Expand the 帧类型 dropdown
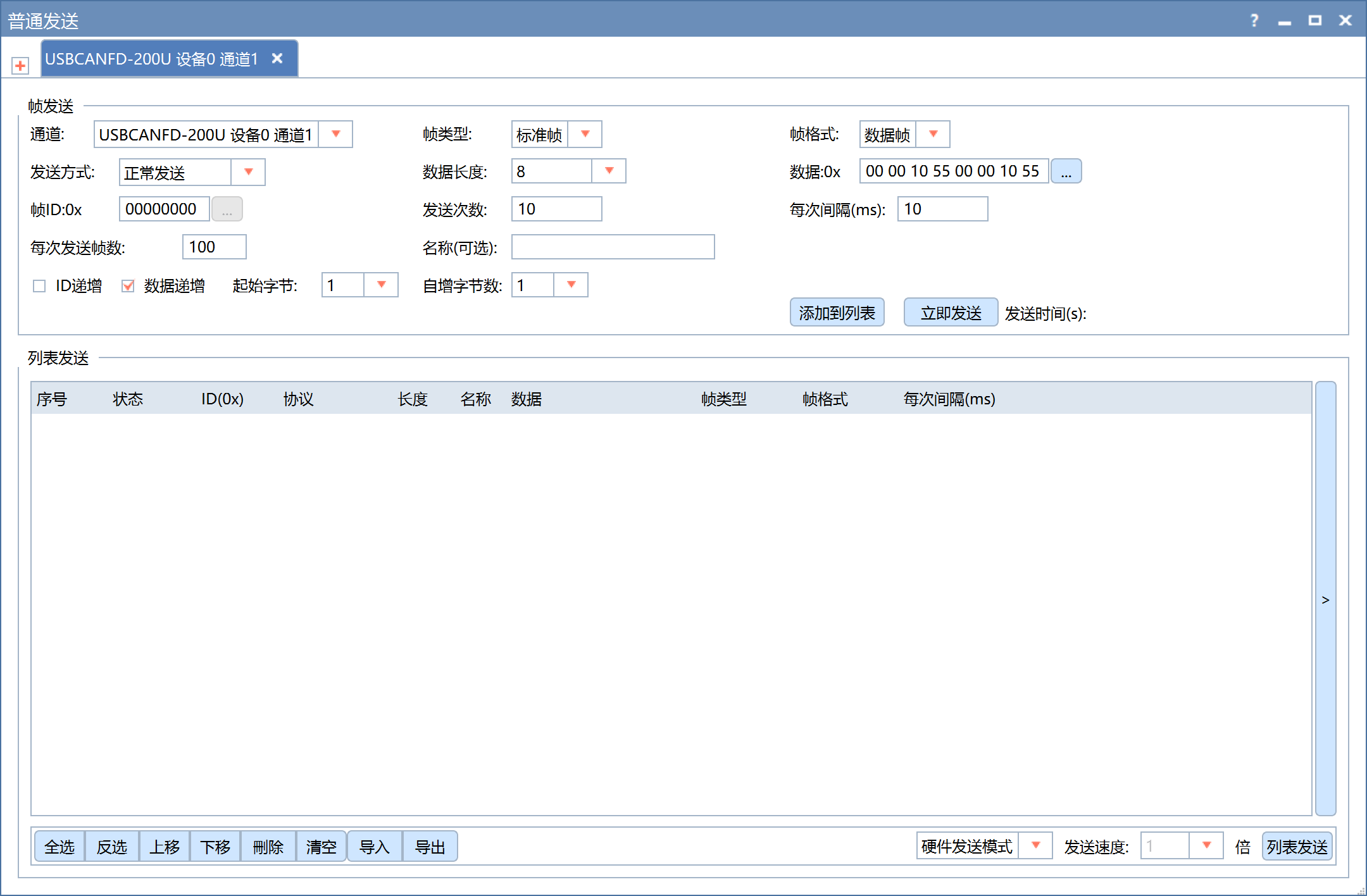Screen dimensions: 1367x896 pyautogui.click(x=585, y=134)
